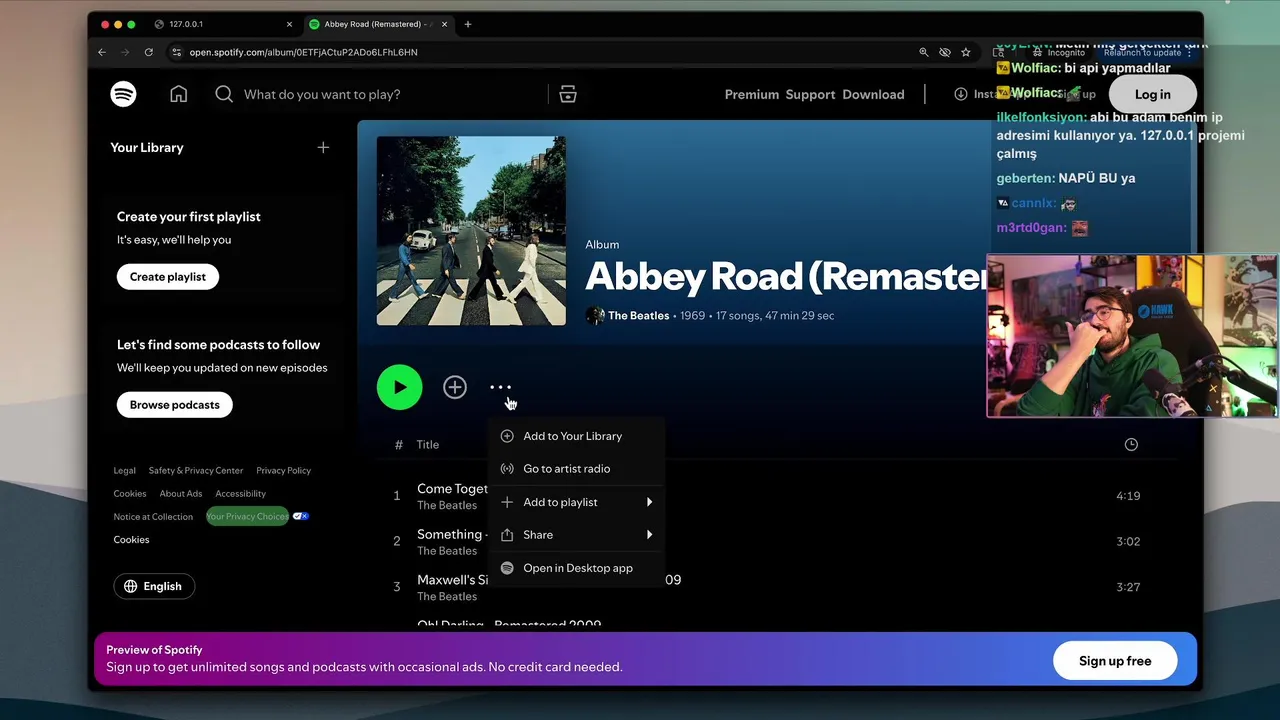Click the Install App download icon
The height and width of the screenshot is (720, 1280).
coord(961,94)
